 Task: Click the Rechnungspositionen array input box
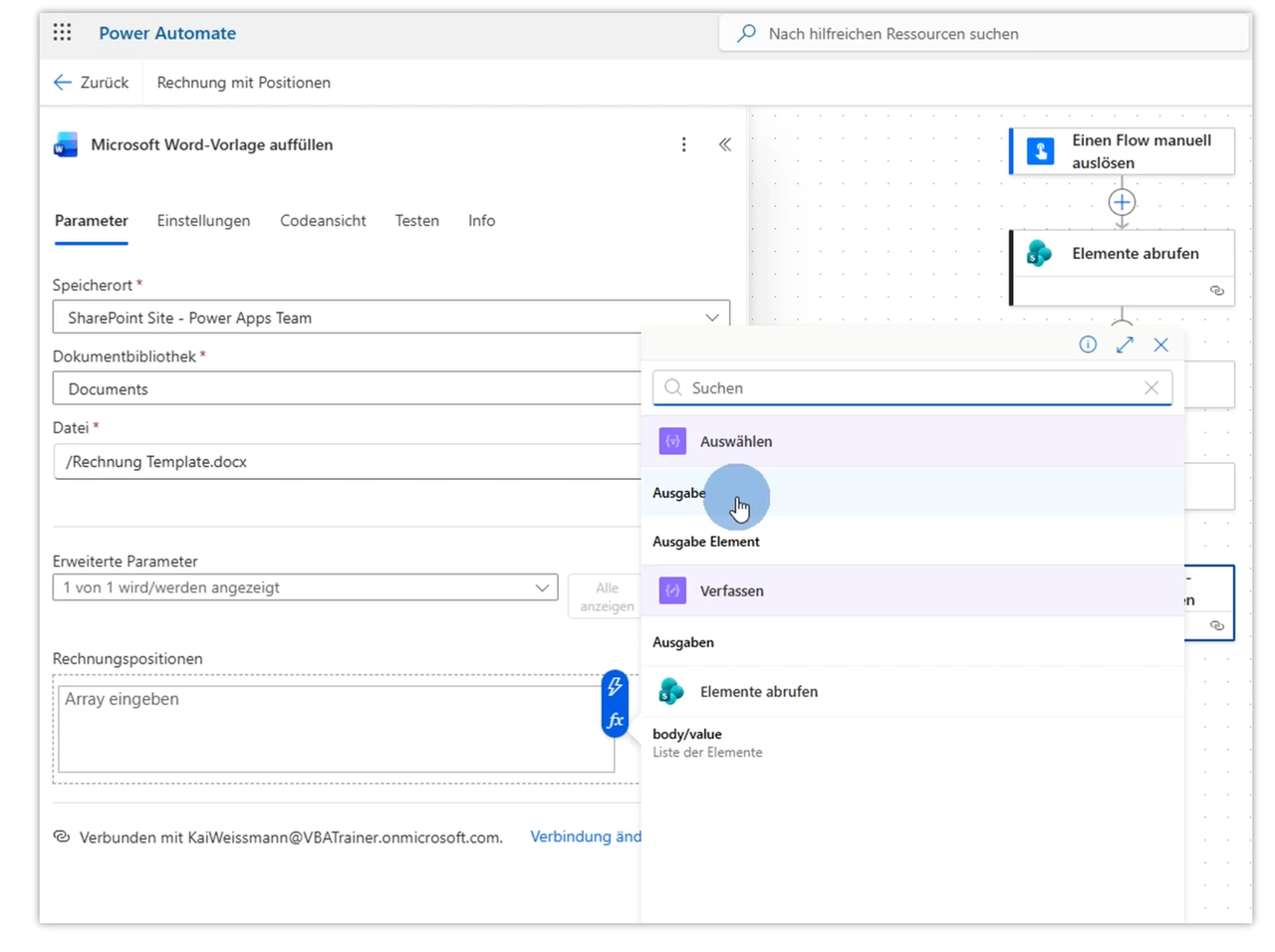337,729
